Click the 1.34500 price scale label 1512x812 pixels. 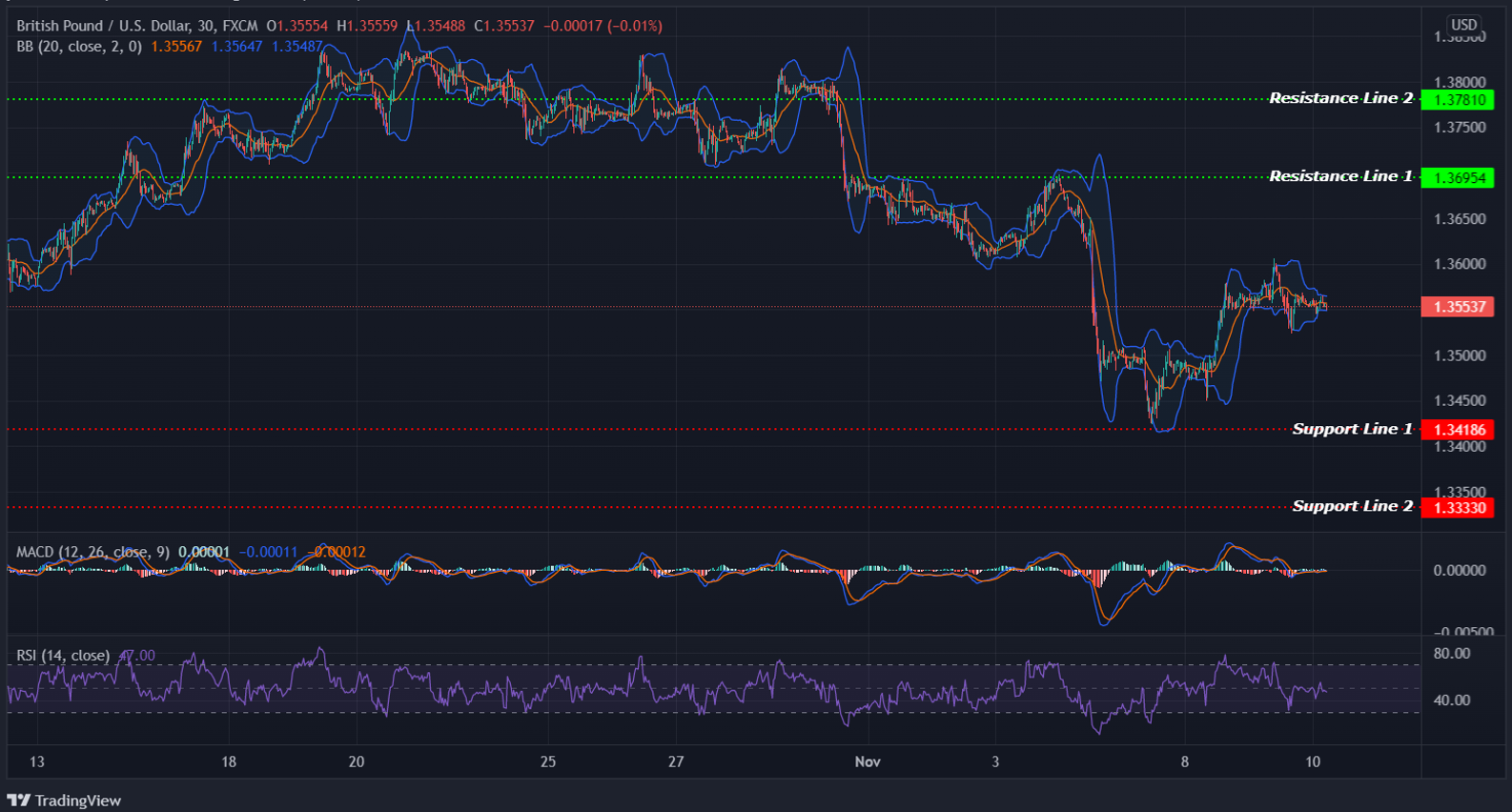pyautogui.click(x=1460, y=401)
